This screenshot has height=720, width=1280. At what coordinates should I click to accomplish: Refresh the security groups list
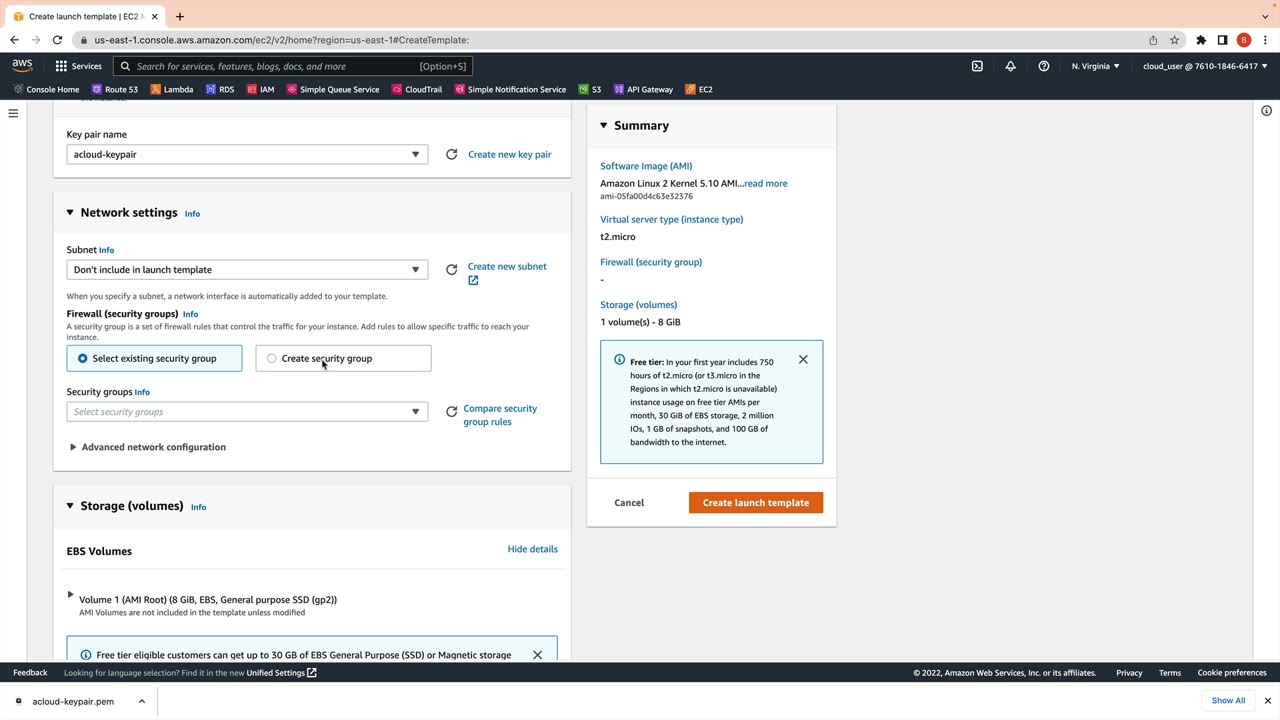(451, 411)
